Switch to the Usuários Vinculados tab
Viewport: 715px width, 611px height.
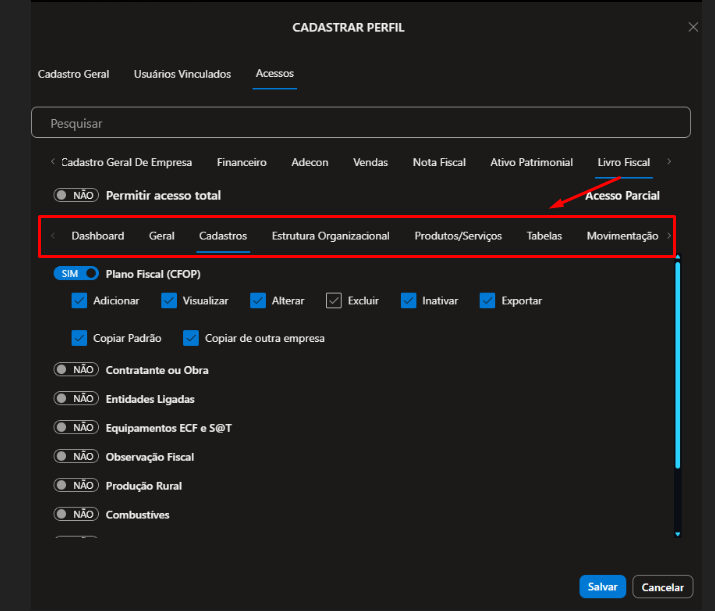[x=182, y=74]
